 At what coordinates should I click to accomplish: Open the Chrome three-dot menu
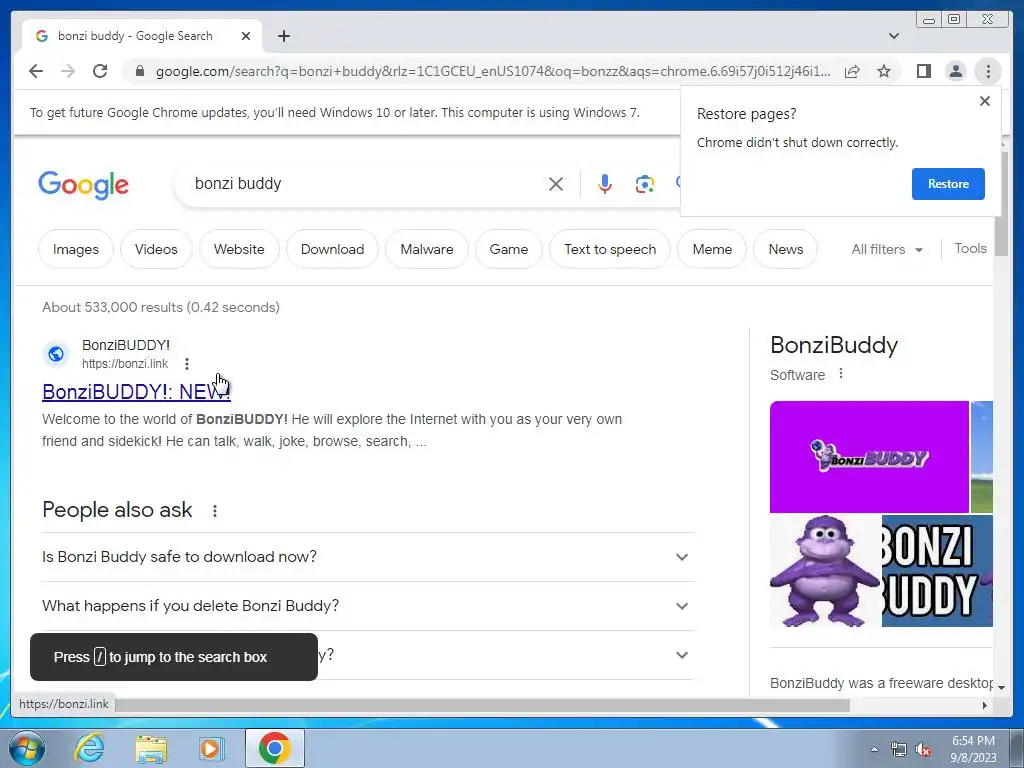pyautogui.click(x=988, y=71)
